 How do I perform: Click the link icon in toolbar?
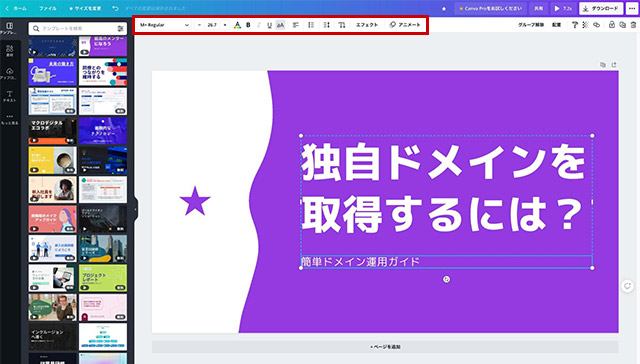596,25
